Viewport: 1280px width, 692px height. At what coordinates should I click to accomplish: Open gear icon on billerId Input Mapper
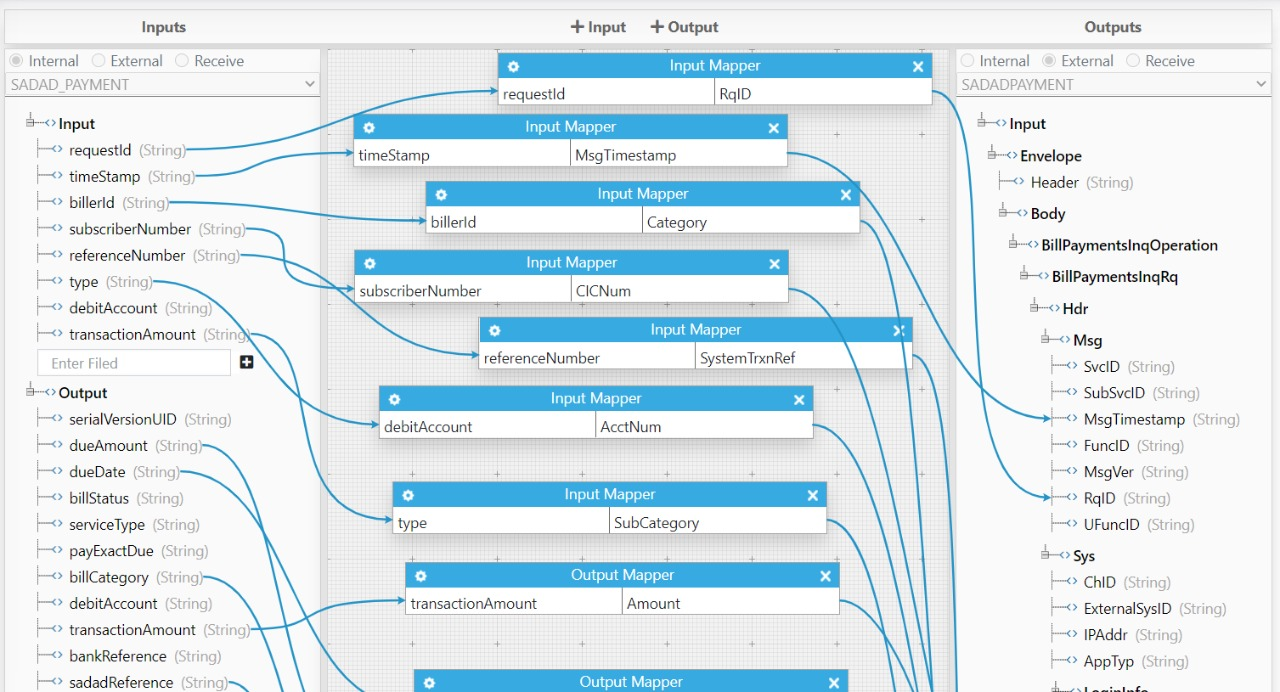click(x=441, y=195)
